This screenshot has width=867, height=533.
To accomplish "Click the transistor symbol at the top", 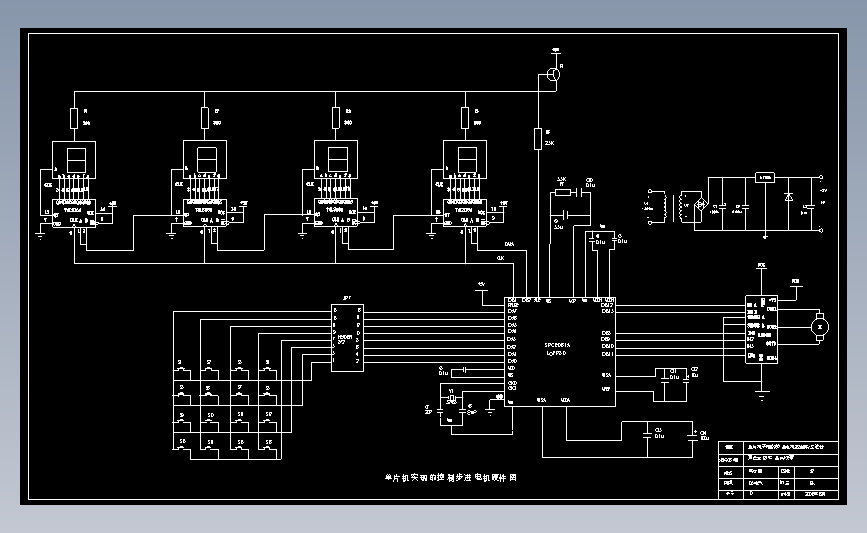I will [x=553, y=74].
